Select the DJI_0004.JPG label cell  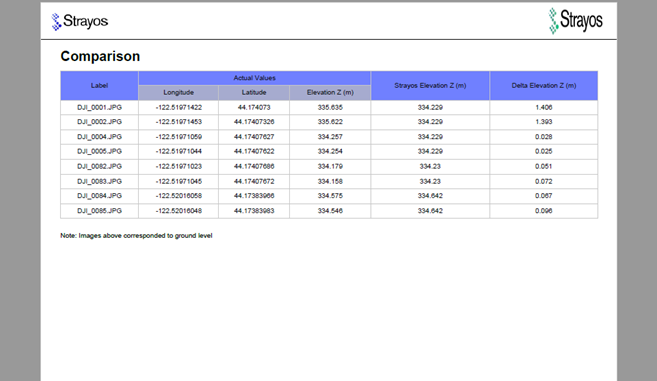point(99,137)
